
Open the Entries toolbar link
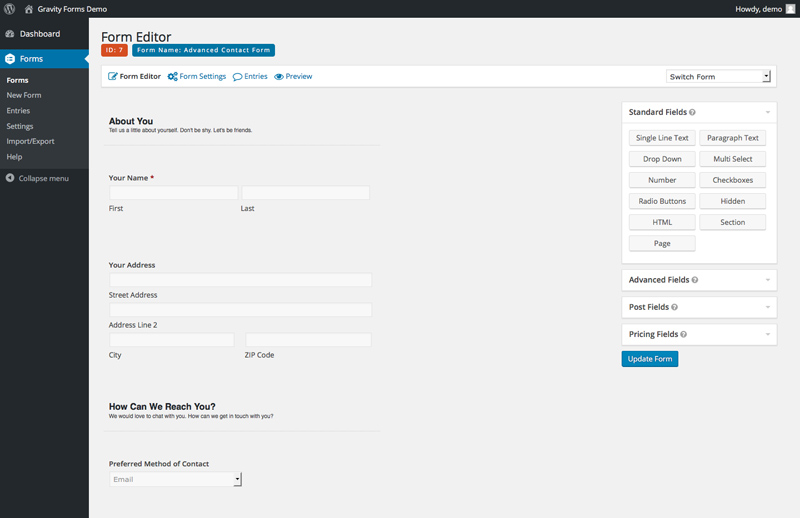tap(250, 76)
